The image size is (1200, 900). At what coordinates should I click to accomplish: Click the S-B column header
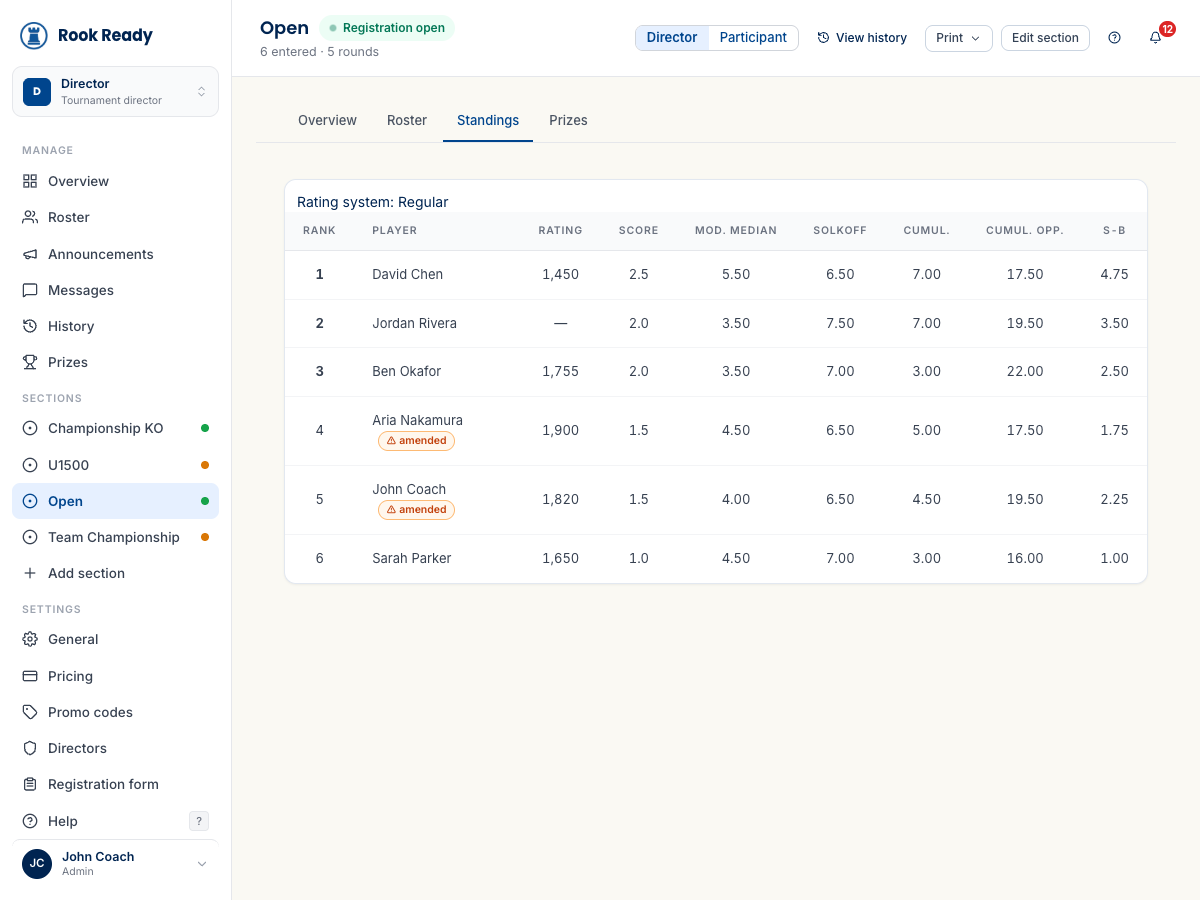point(1114,230)
